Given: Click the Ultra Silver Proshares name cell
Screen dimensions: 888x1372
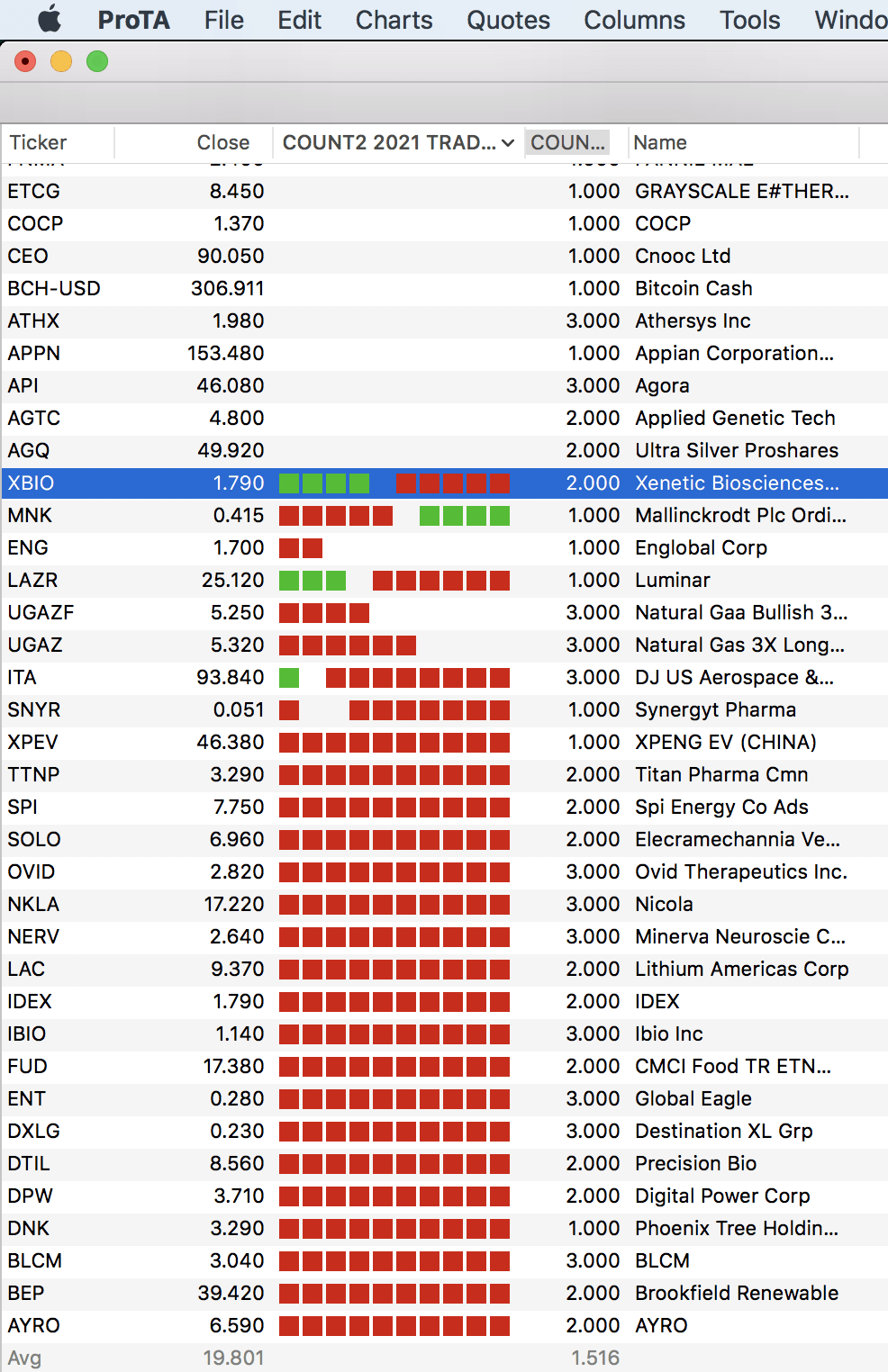Looking at the screenshot, I should (x=737, y=450).
